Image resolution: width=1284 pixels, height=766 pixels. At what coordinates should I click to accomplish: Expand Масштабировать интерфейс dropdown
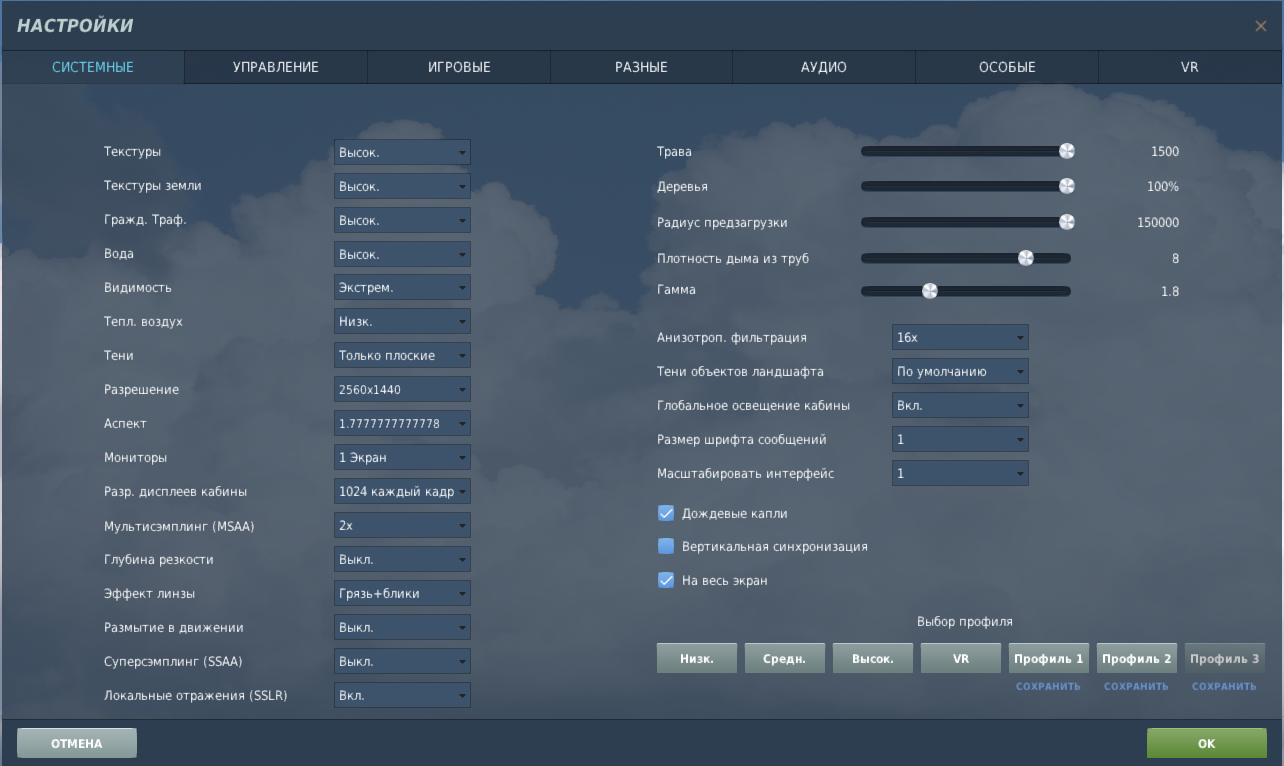click(960, 474)
